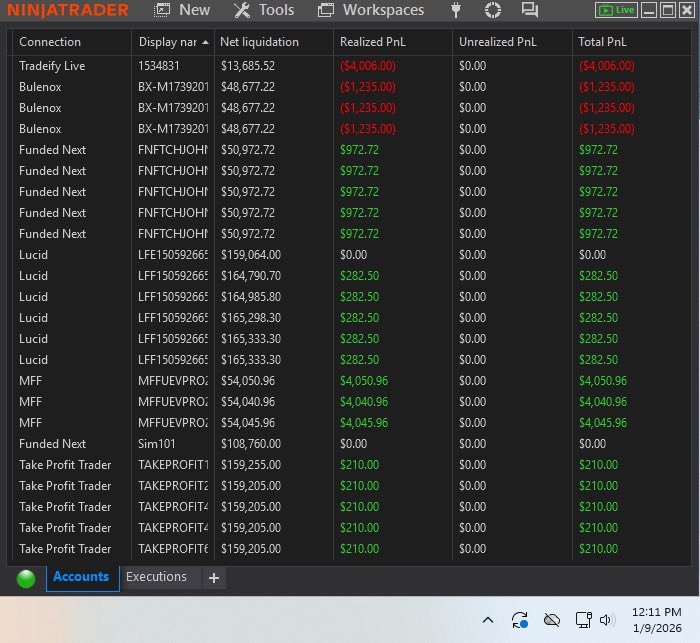Show hidden icons in the Windows tray
The image size is (700, 643).
coord(488,620)
